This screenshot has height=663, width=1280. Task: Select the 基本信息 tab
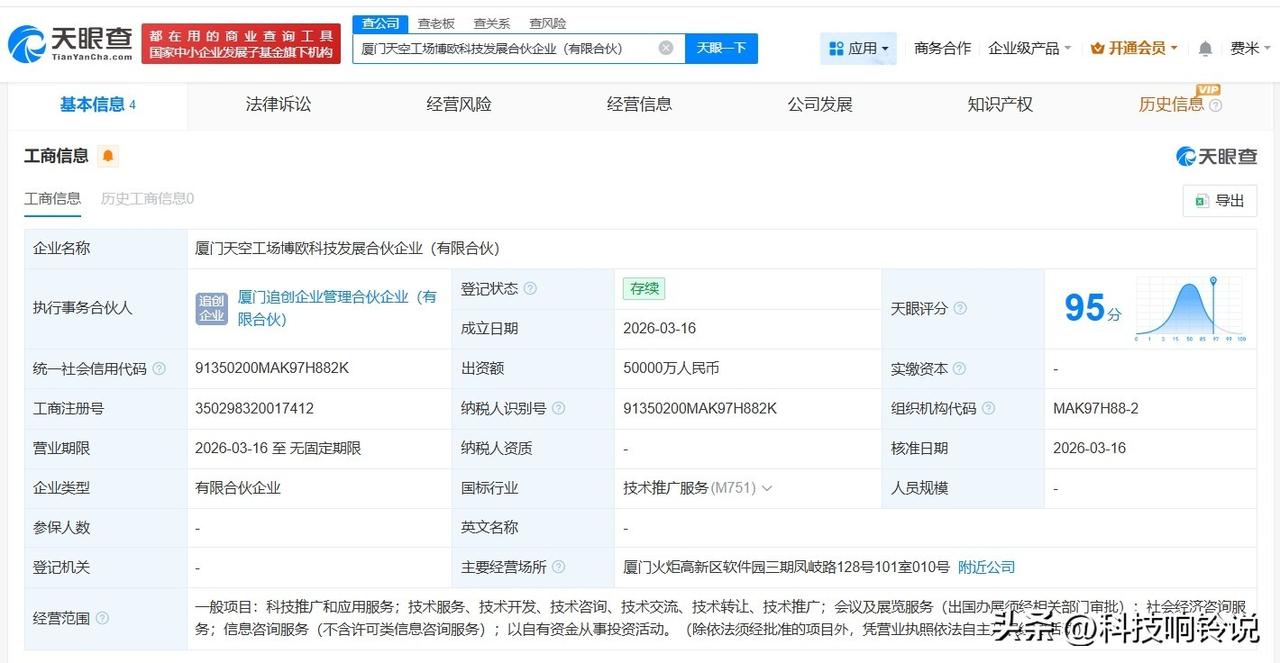[x=97, y=105]
